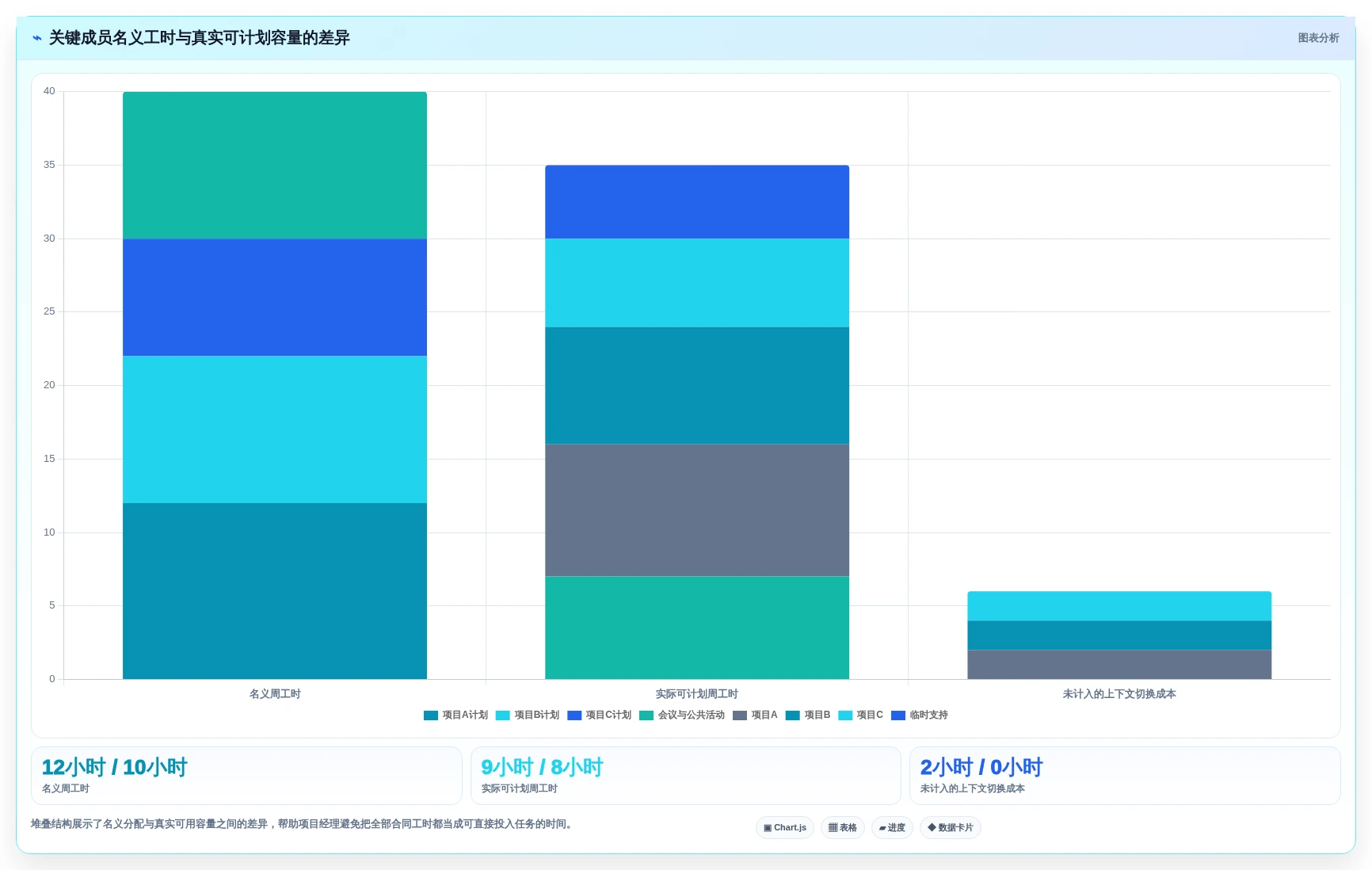Click the 实际可计划周工时 x-axis label
Screen dimensions: 1372x870
point(697,694)
